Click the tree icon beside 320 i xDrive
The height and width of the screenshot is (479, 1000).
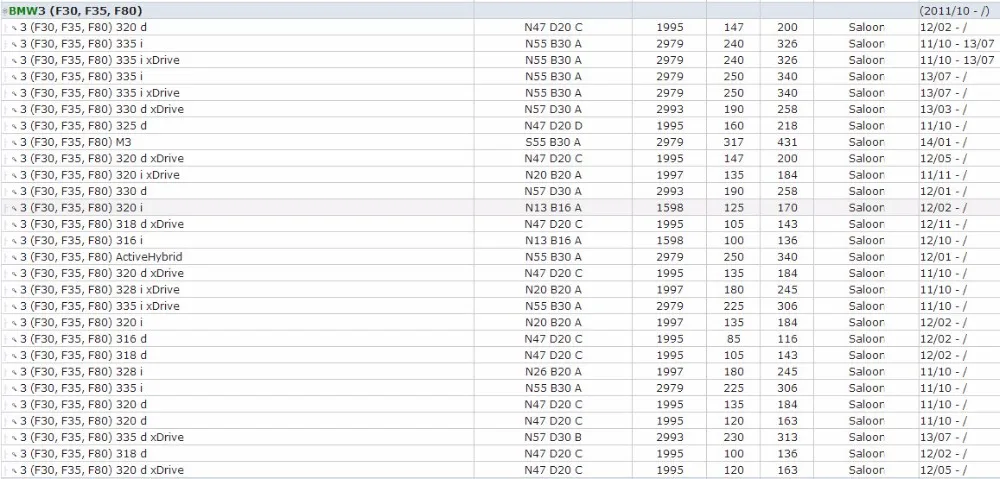(13, 175)
